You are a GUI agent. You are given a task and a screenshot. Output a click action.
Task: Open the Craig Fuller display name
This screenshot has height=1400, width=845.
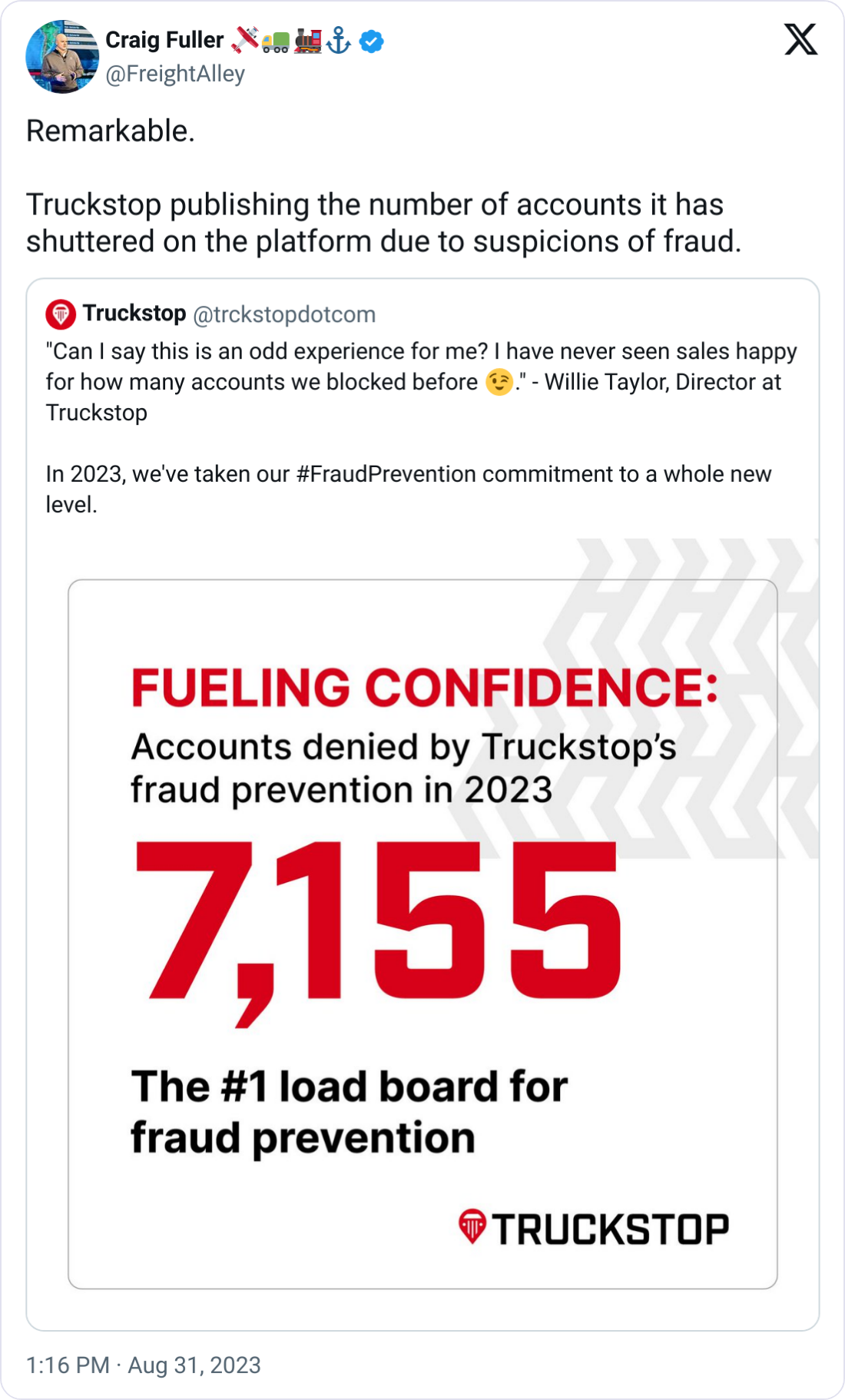click(x=164, y=40)
